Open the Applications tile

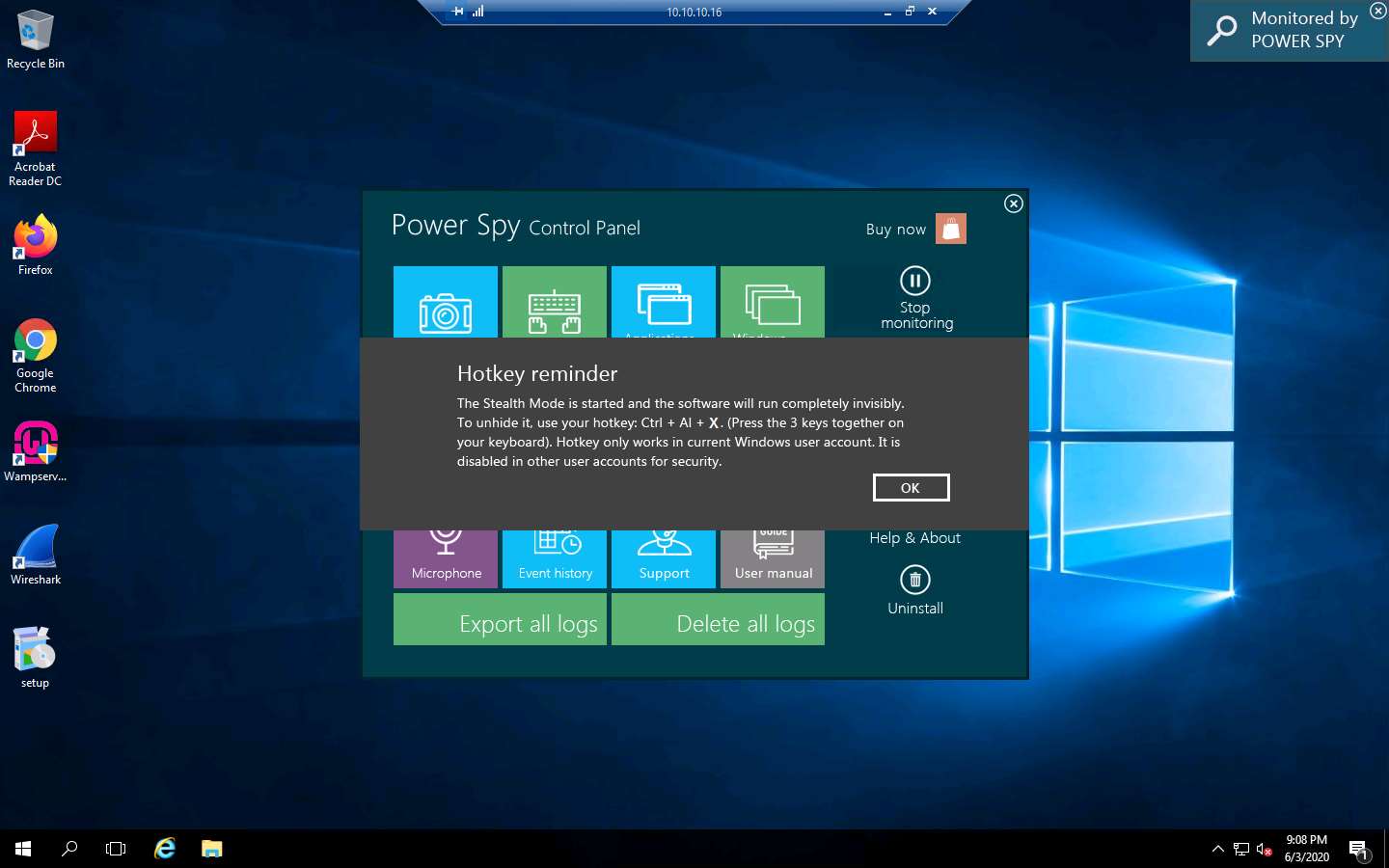[x=664, y=302]
